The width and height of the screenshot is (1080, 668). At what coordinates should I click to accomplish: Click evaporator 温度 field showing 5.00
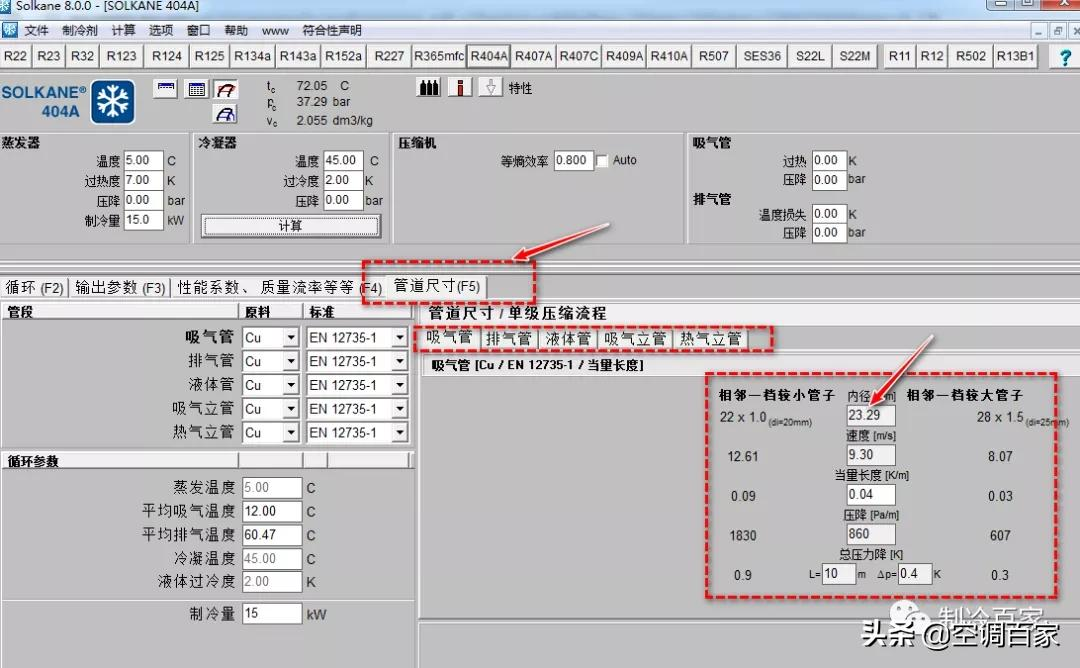click(143, 160)
